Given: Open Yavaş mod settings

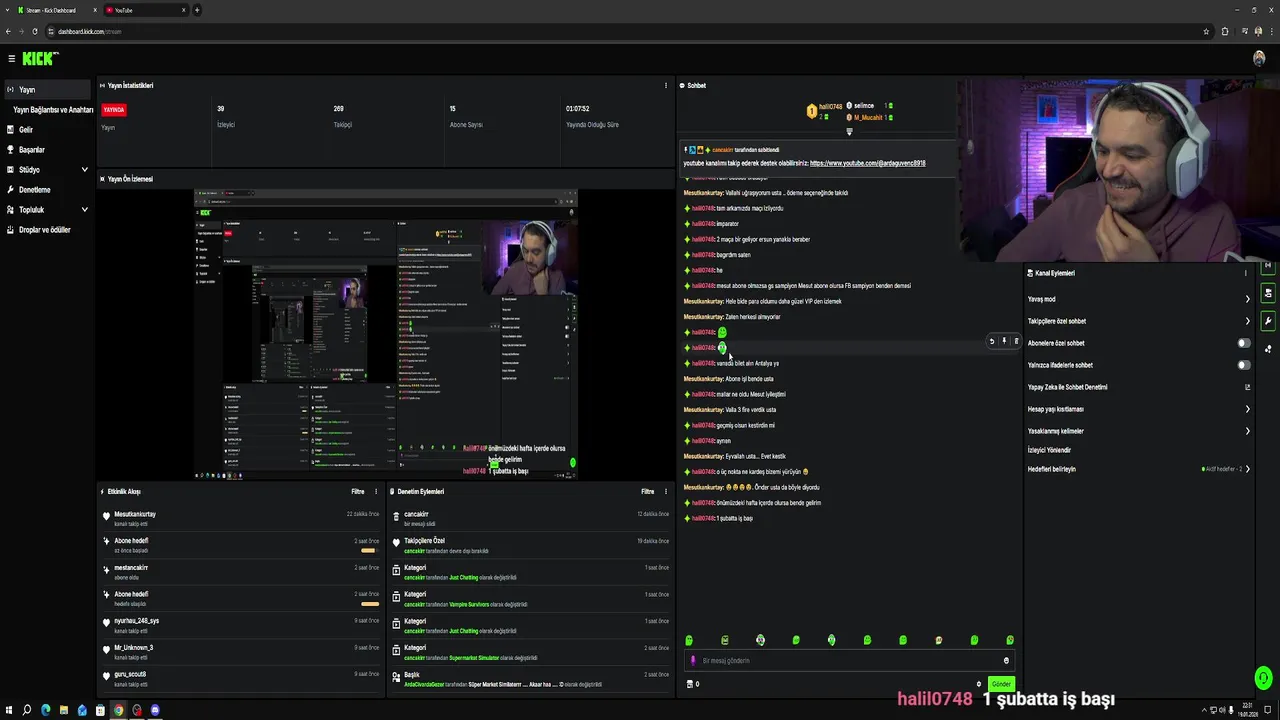Looking at the screenshot, I should (x=1138, y=299).
